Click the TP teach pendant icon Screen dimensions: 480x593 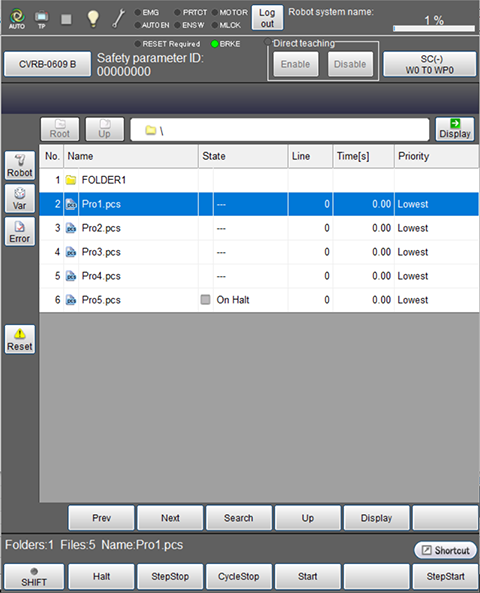point(42,19)
